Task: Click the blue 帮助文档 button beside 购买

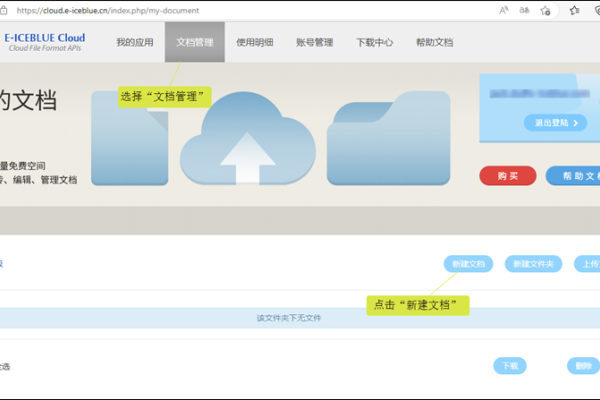Action: click(x=573, y=176)
